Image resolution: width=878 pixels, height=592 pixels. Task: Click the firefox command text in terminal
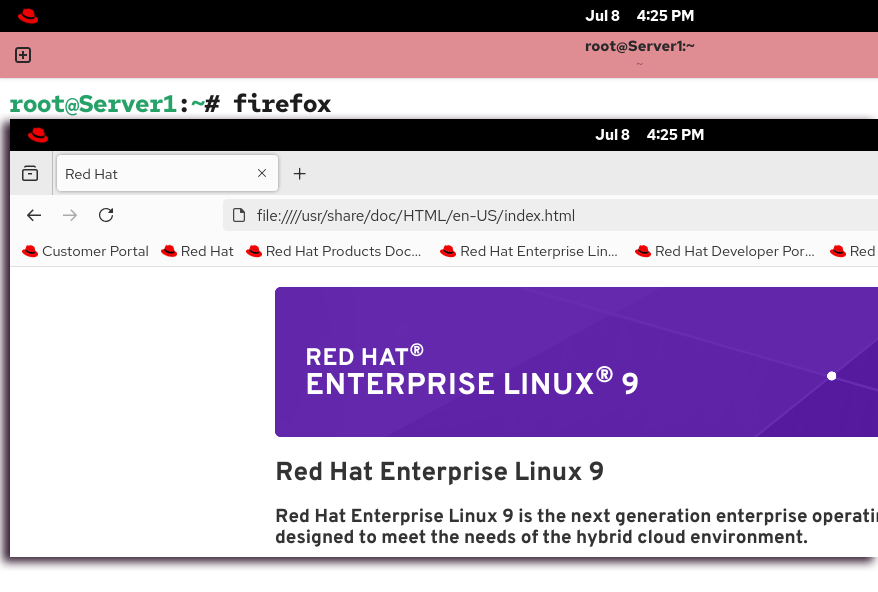[x=282, y=104]
